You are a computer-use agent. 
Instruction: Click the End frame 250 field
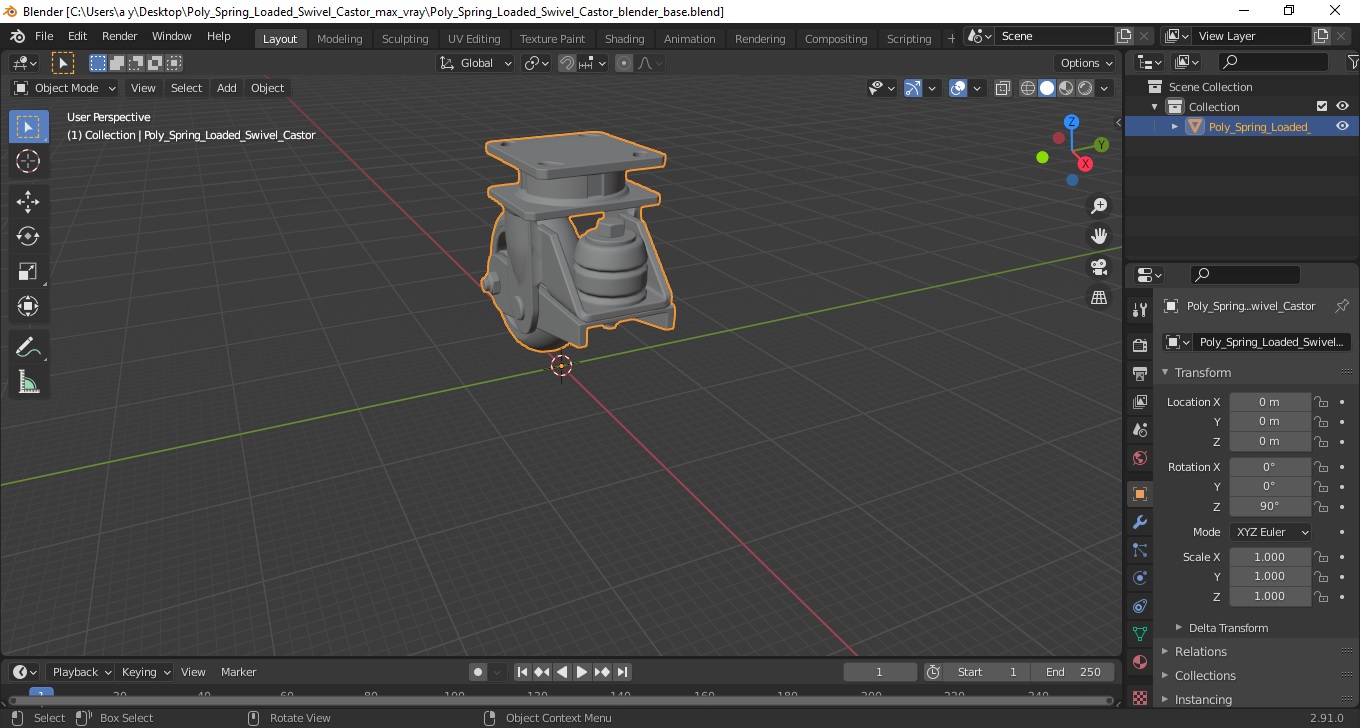click(1072, 672)
